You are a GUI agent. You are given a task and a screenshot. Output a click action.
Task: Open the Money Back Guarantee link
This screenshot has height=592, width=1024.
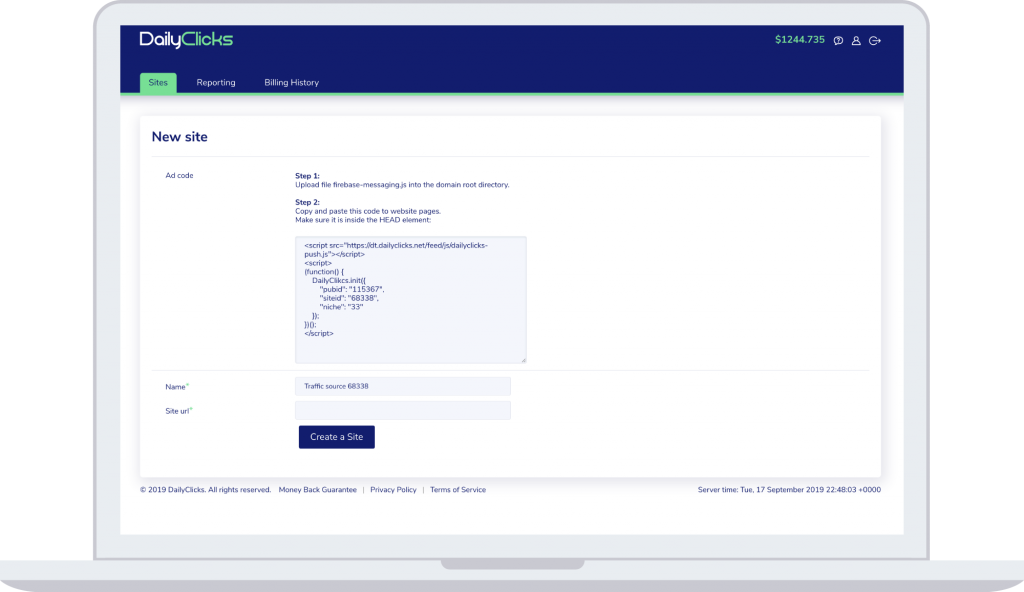click(317, 490)
